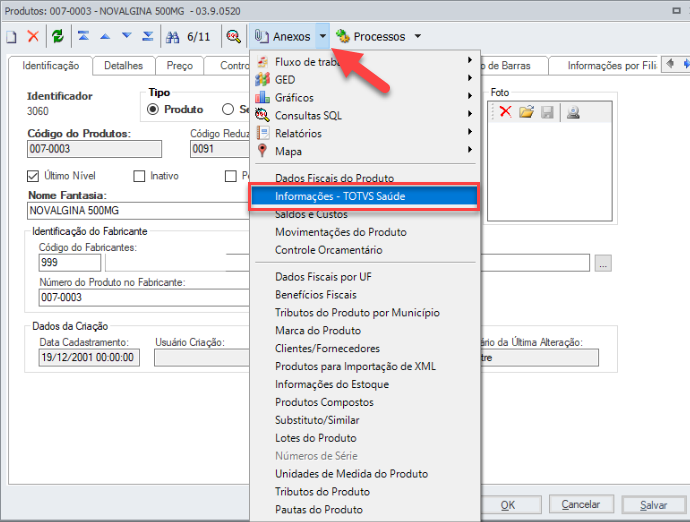Click the Código do Produtos field
The image size is (690, 522).
point(94,149)
